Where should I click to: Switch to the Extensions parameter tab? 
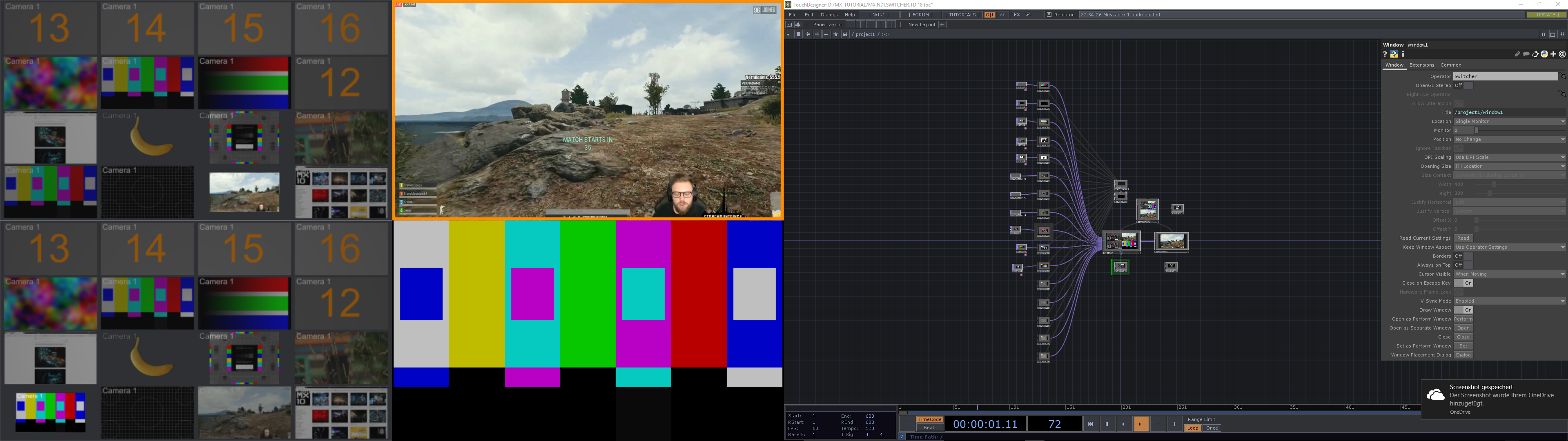(1422, 65)
